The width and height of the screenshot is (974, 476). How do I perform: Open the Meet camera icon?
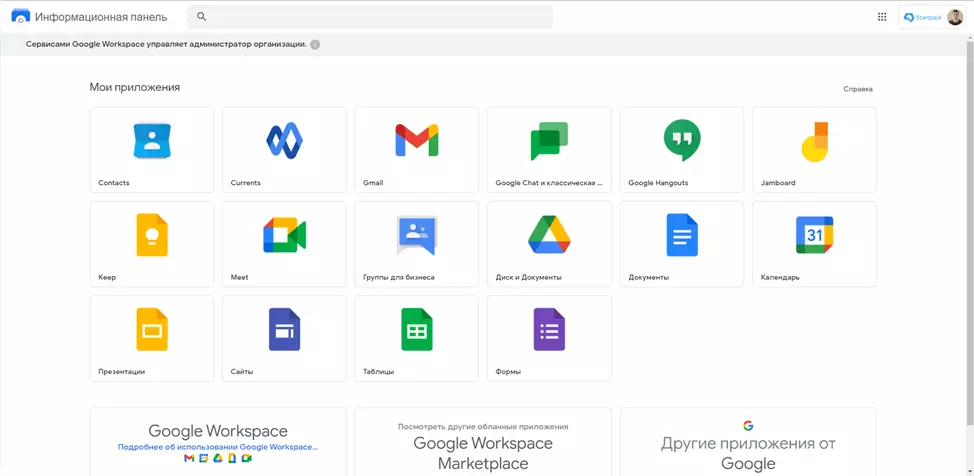click(x=284, y=235)
